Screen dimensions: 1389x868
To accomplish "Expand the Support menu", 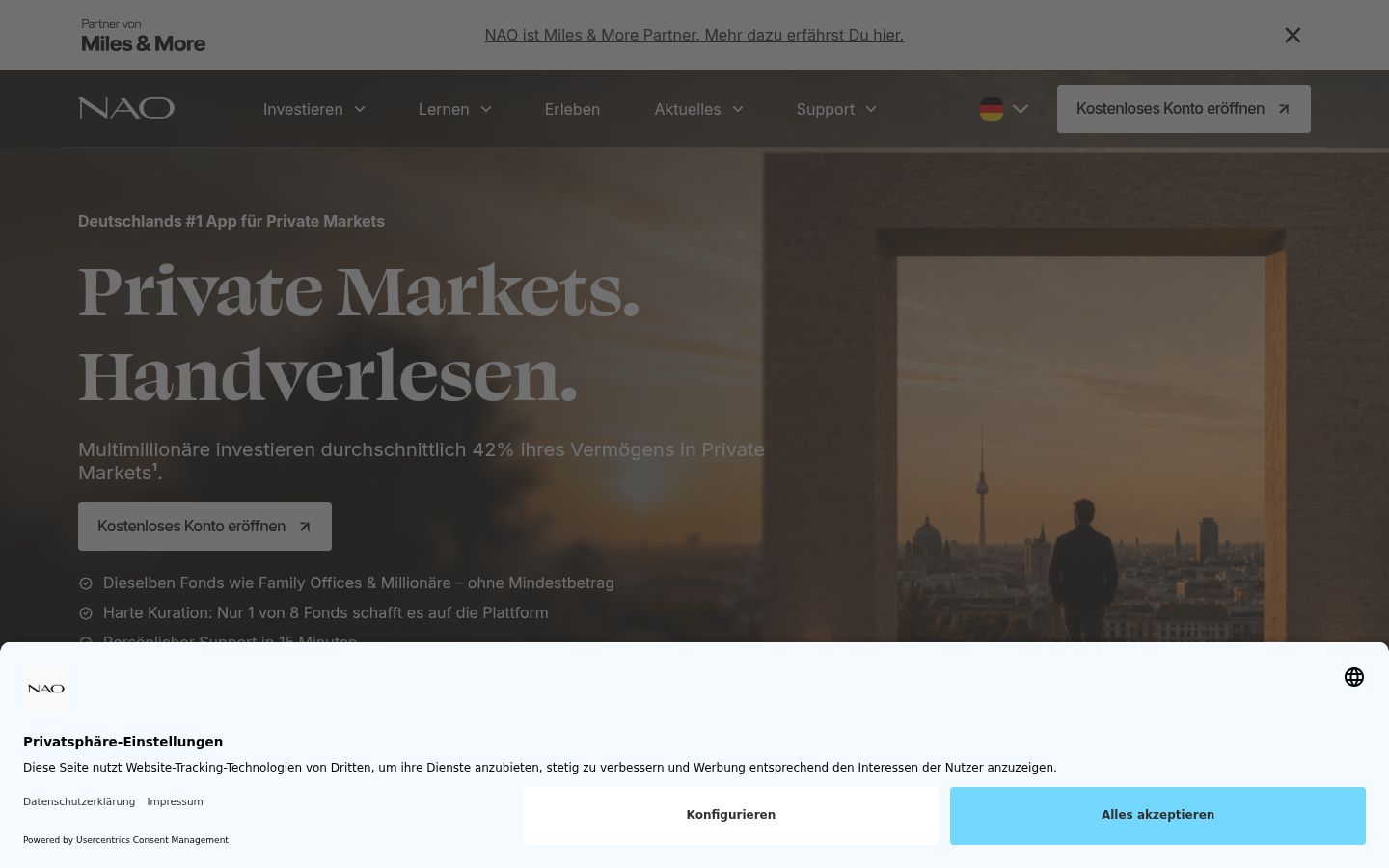I will tap(836, 109).
